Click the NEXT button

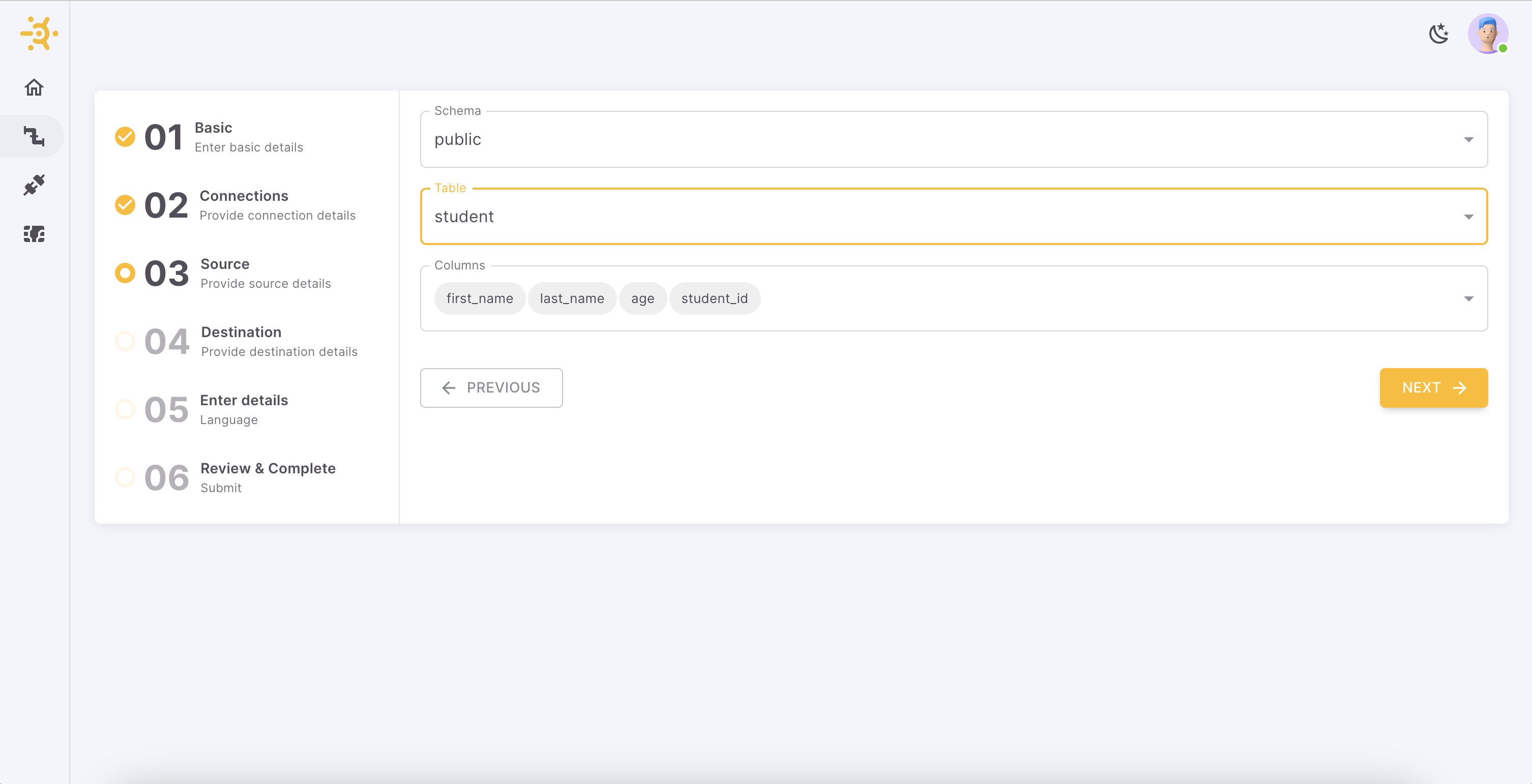pos(1433,387)
